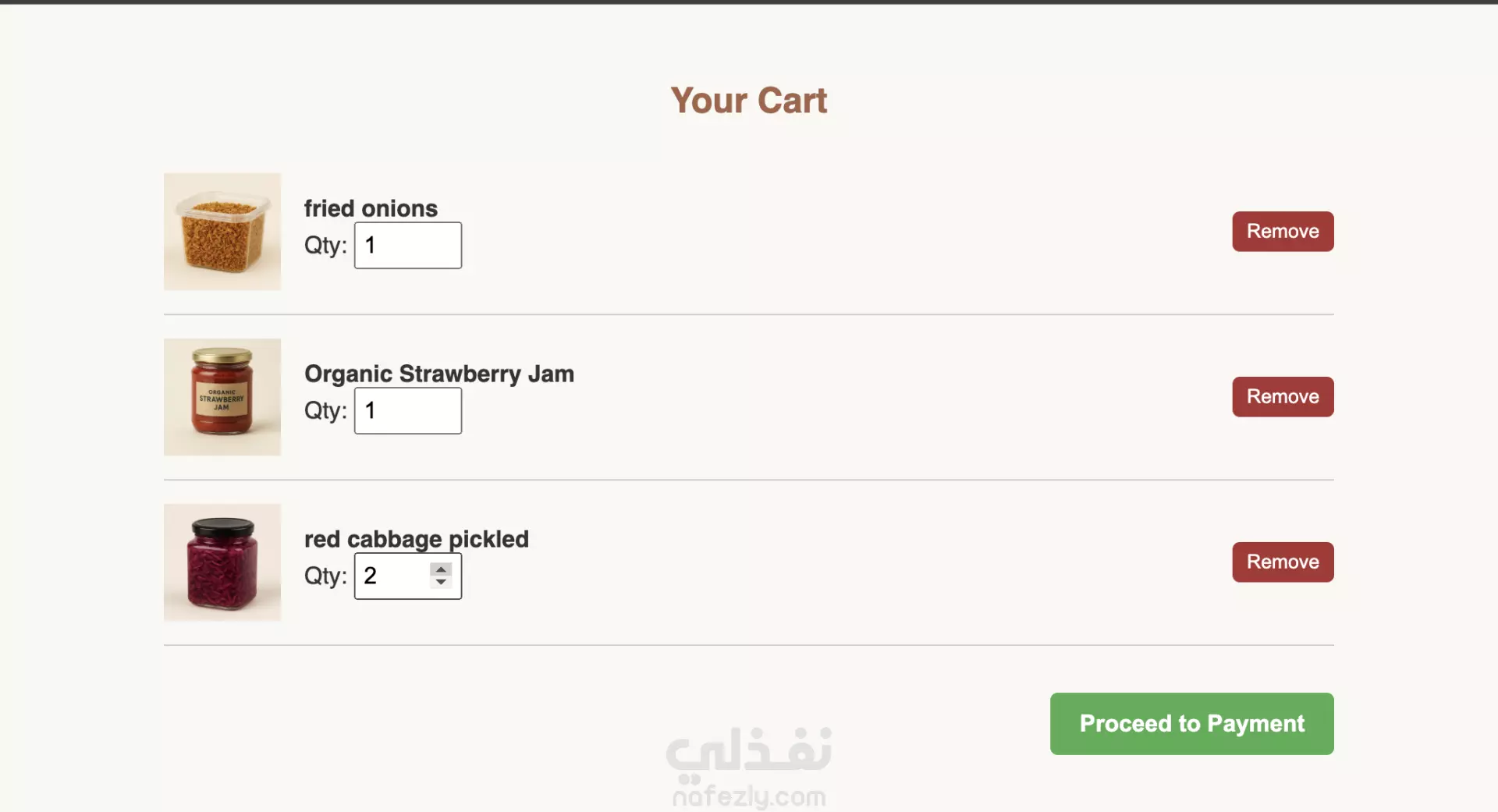Decrease red cabbage quantity with down arrow
This screenshot has width=1498, height=812.
click(441, 582)
